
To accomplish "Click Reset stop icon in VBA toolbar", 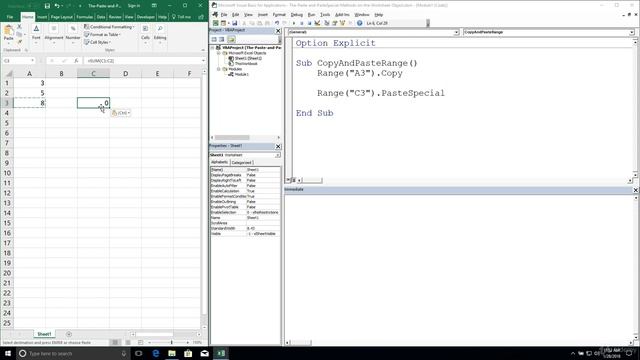I will pyautogui.click(x=309, y=23).
